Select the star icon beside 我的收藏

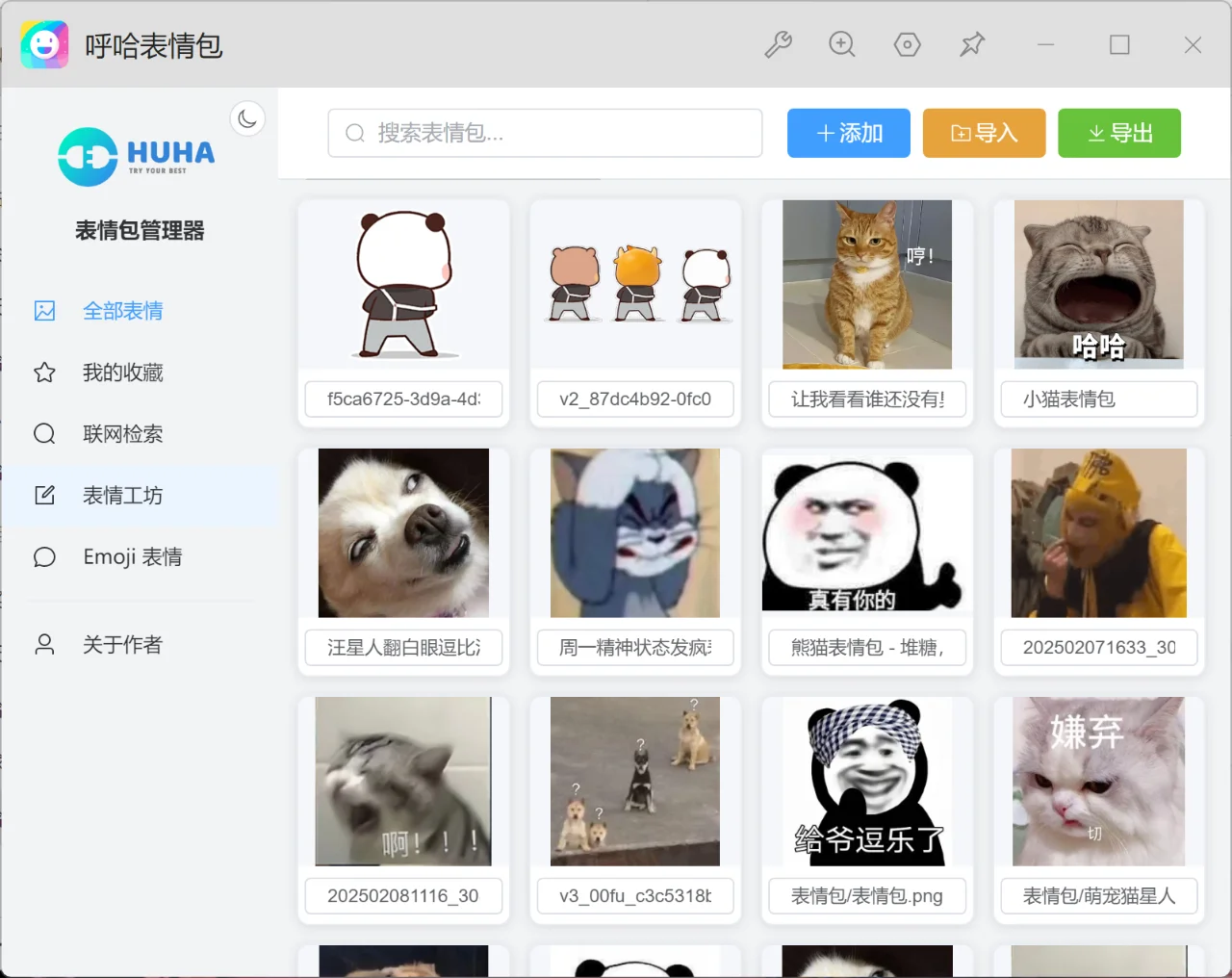(44, 373)
